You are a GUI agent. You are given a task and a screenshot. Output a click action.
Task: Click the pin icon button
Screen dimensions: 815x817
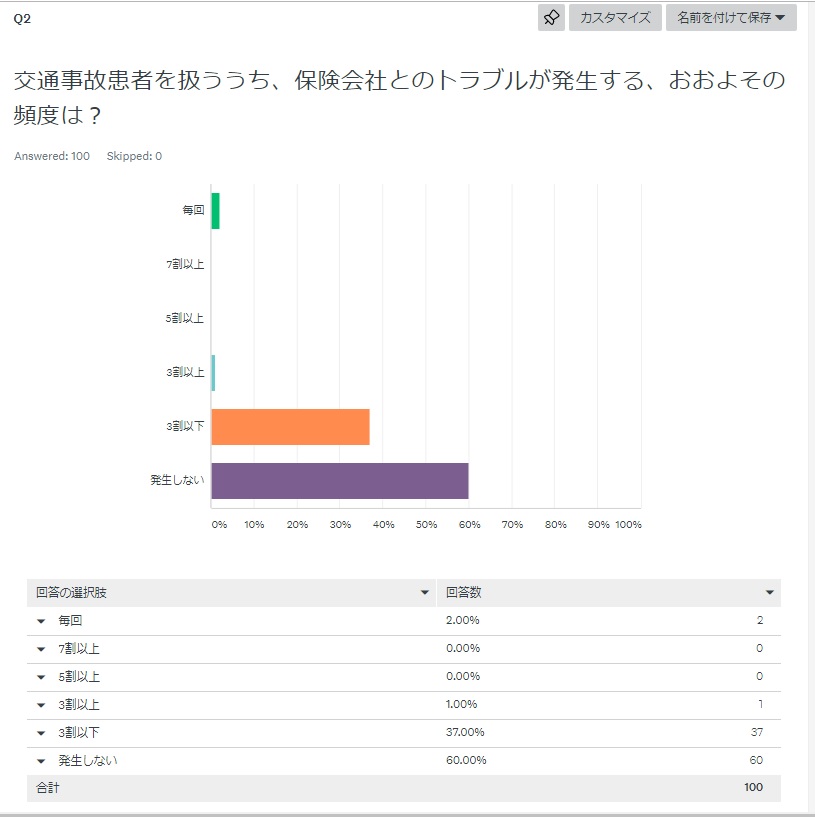tap(551, 17)
